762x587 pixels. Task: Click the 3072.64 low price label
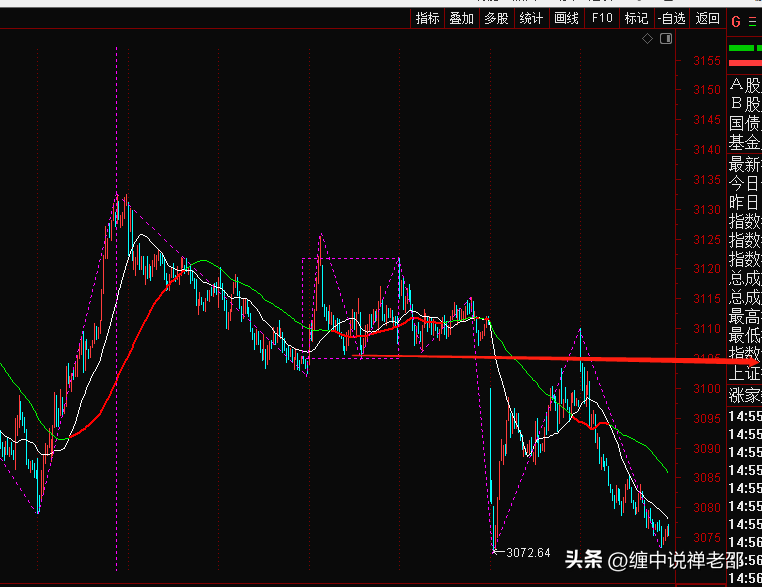(528, 553)
